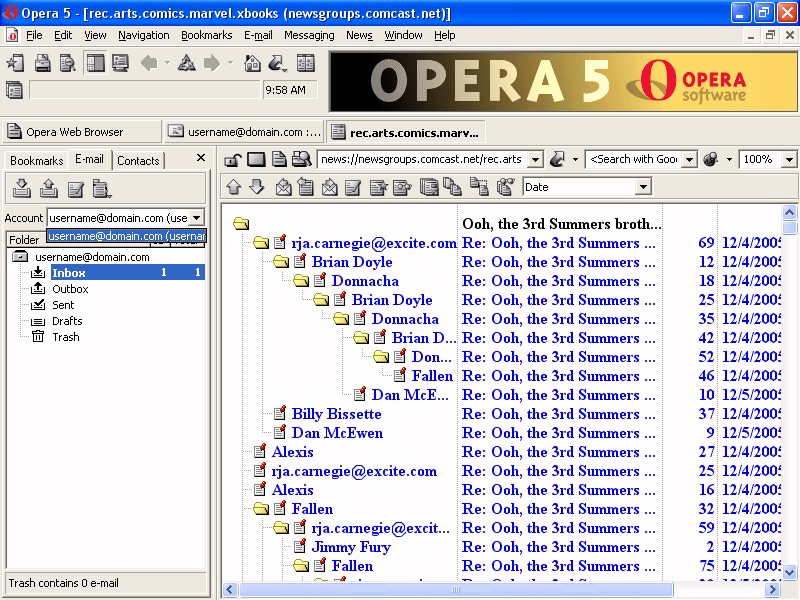This screenshot has height=600, width=800.
Task: Click the down arrow next message icon
Action: pos(257,187)
